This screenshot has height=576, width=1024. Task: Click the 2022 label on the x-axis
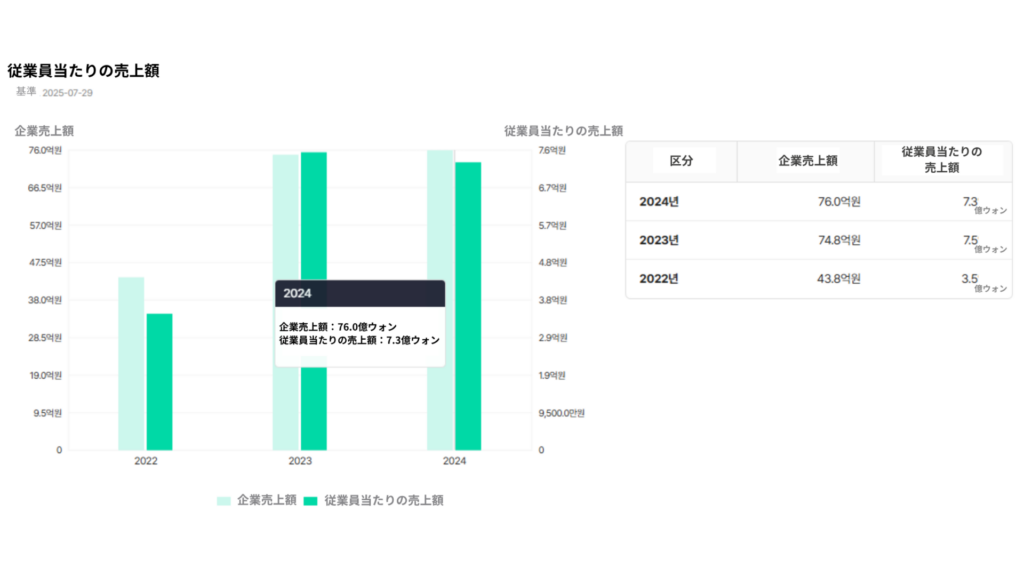pos(146,461)
